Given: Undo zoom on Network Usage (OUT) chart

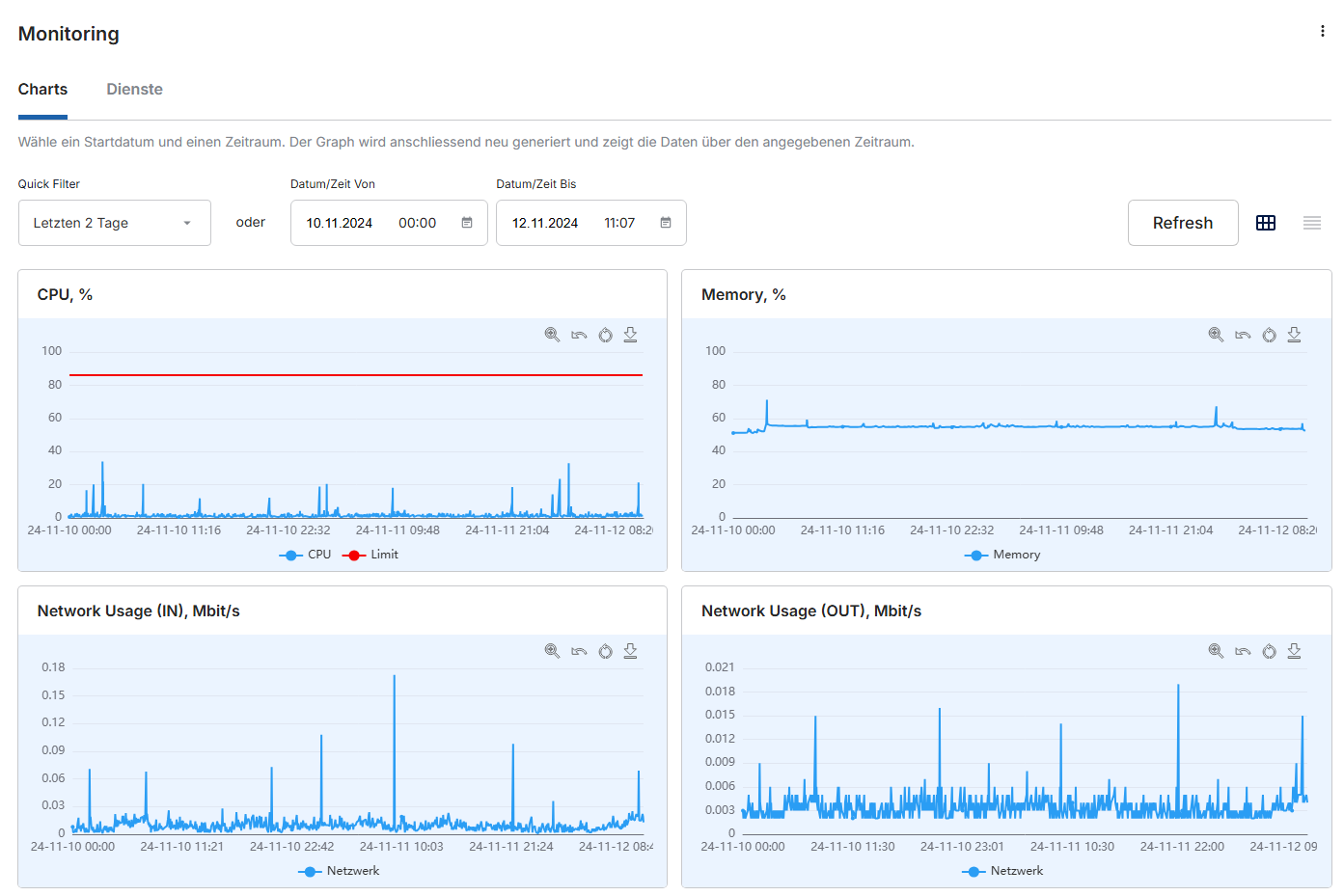Looking at the screenshot, I should pos(1243,651).
